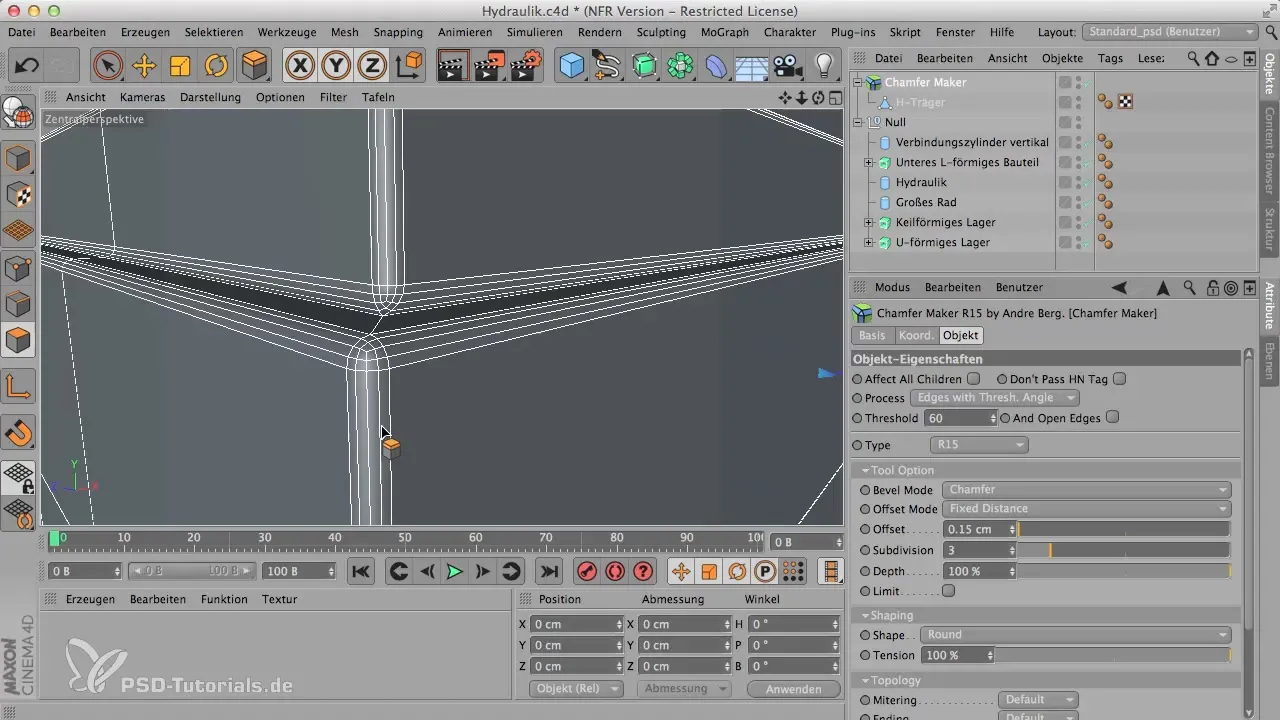The width and height of the screenshot is (1280, 720).
Task: Toggle X axis lock
Action: click(300, 66)
